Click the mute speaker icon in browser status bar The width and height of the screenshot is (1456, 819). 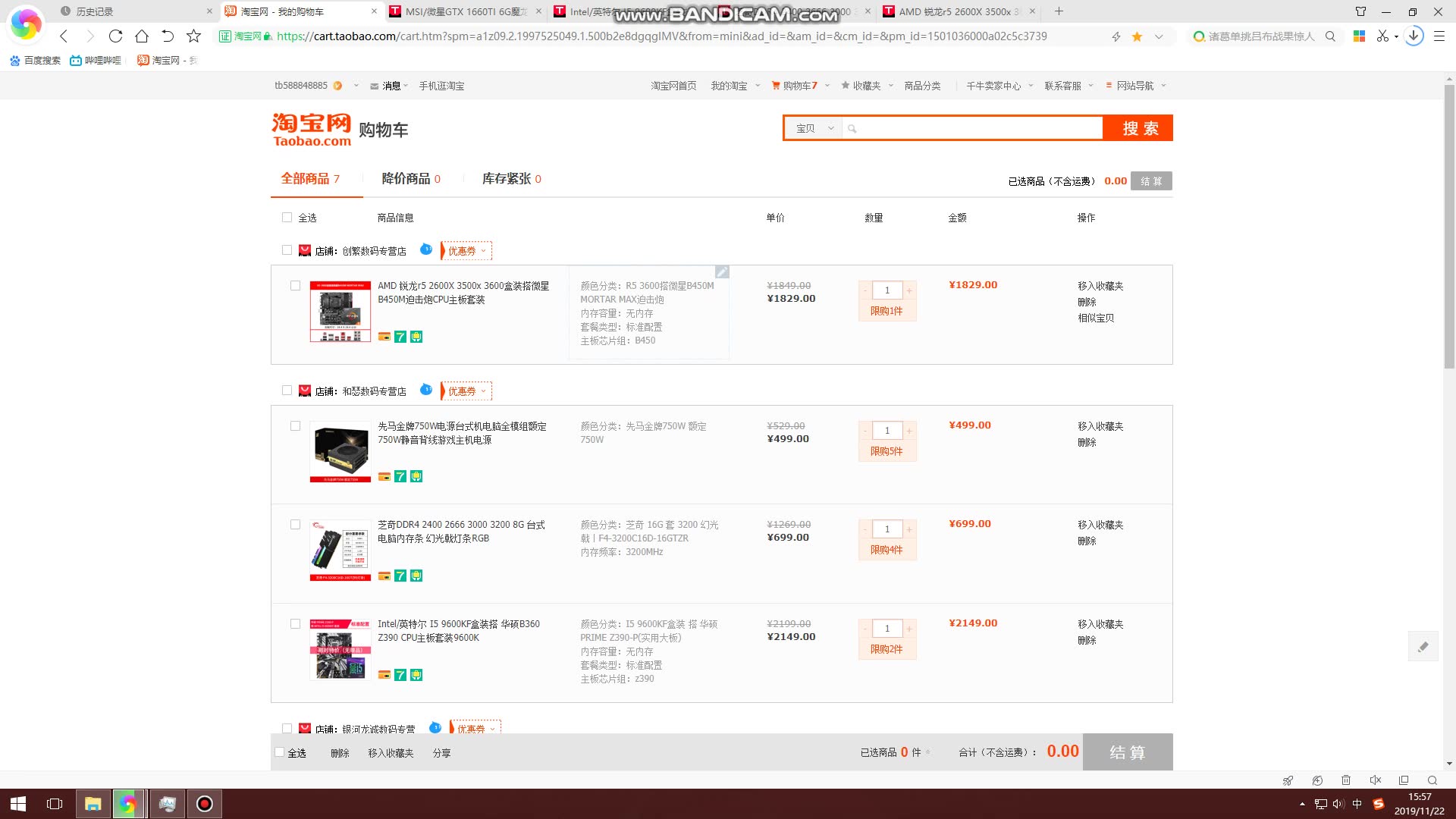(1375, 780)
